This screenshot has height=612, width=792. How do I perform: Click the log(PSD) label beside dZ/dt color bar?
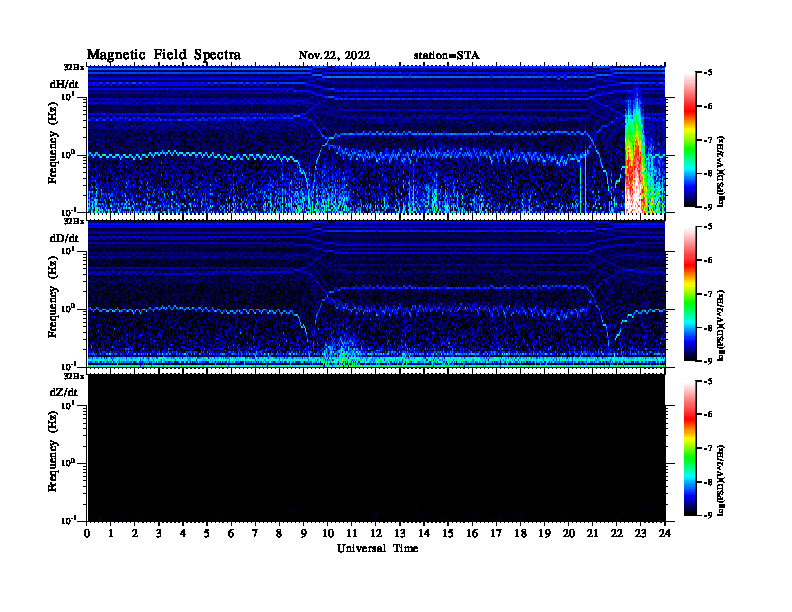[720, 480]
